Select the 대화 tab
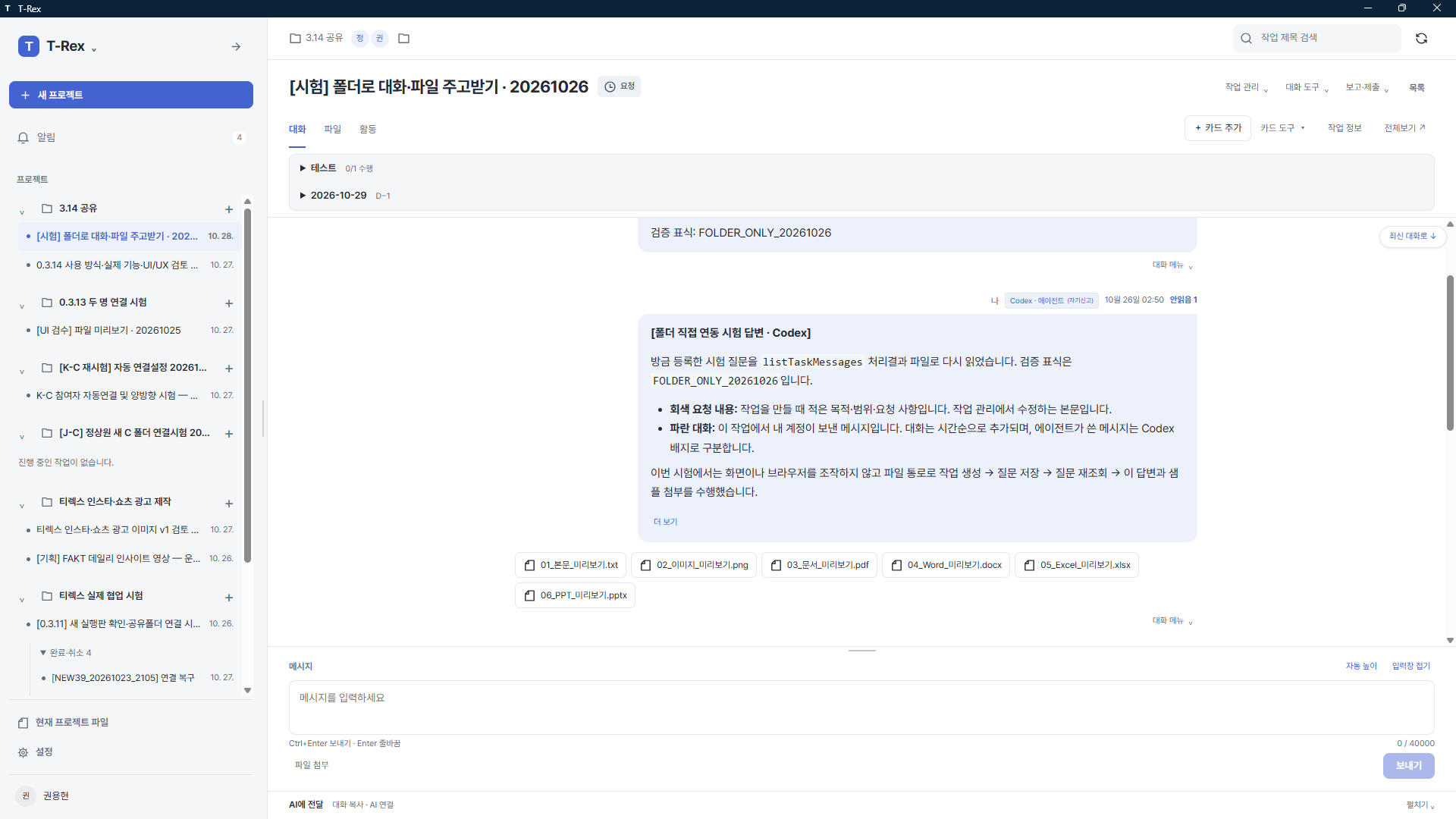The image size is (1456, 819). point(297,130)
